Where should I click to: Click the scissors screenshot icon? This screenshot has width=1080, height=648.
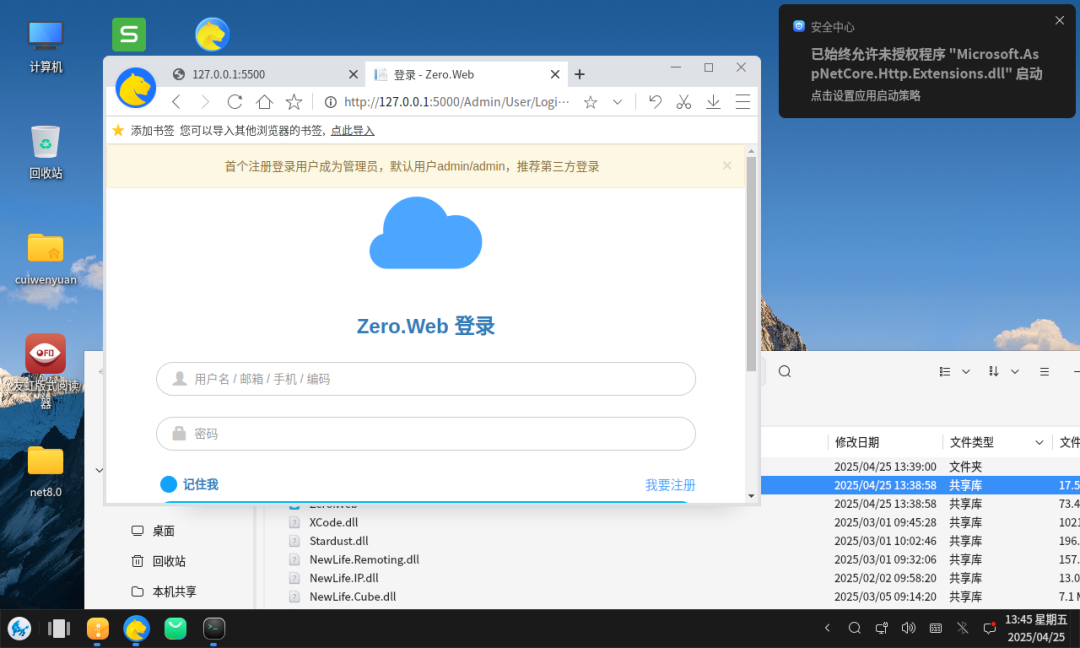684,102
